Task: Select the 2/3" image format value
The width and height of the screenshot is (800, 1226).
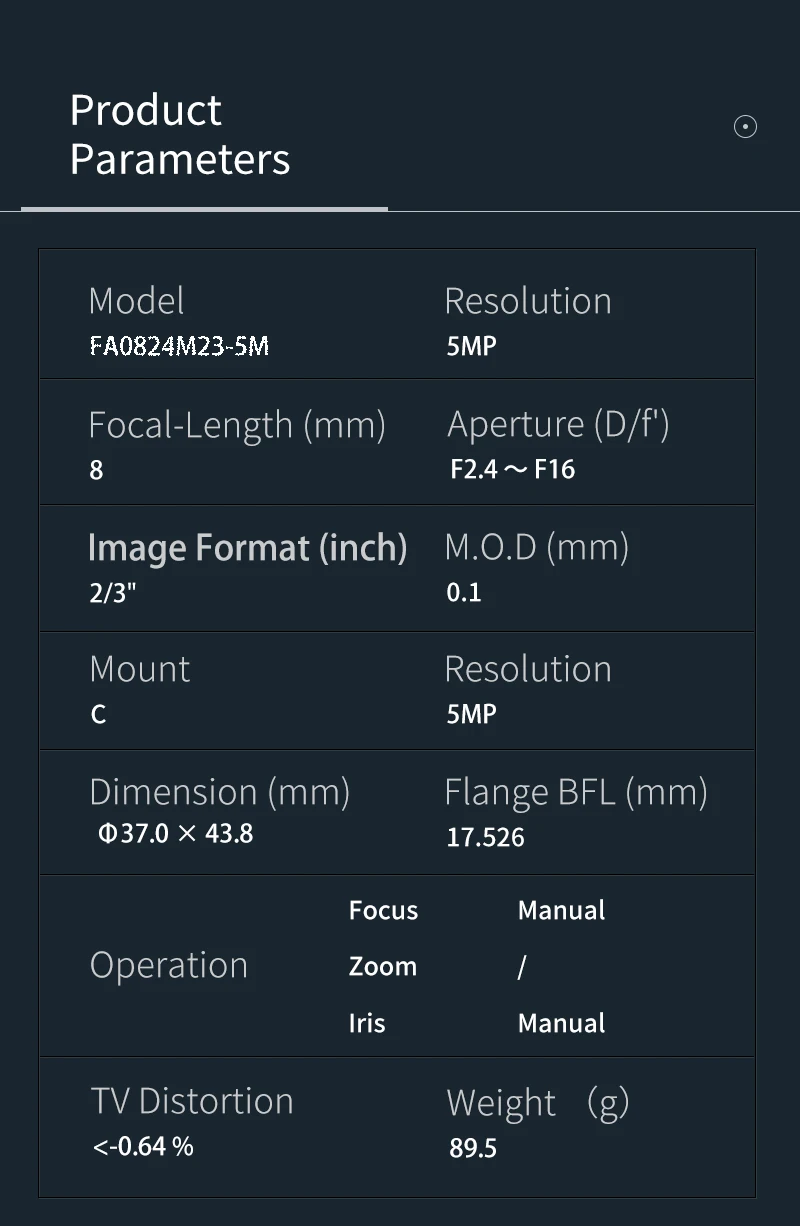Action: [112, 592]
